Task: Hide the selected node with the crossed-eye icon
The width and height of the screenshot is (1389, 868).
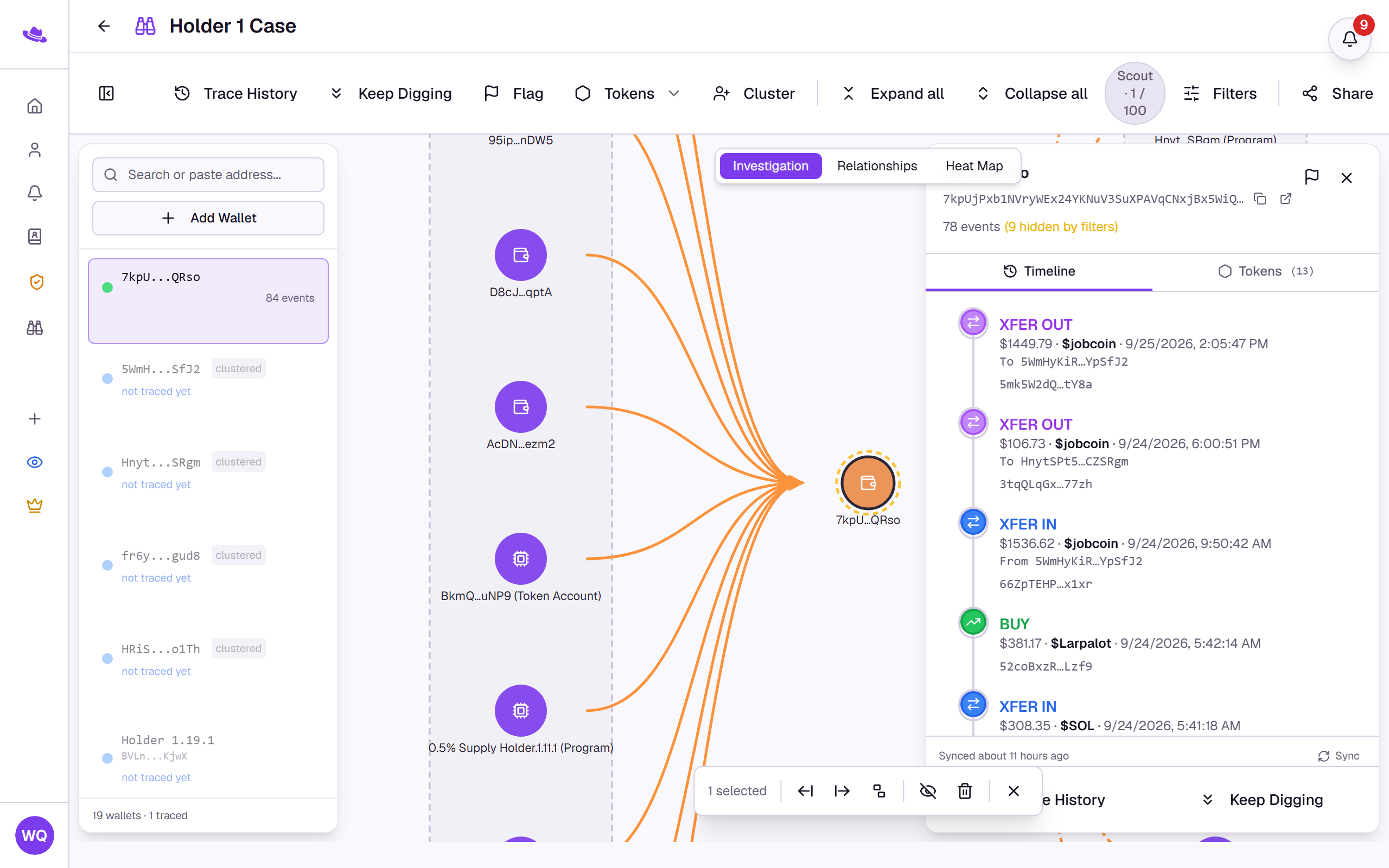Action: click(928, 791)
